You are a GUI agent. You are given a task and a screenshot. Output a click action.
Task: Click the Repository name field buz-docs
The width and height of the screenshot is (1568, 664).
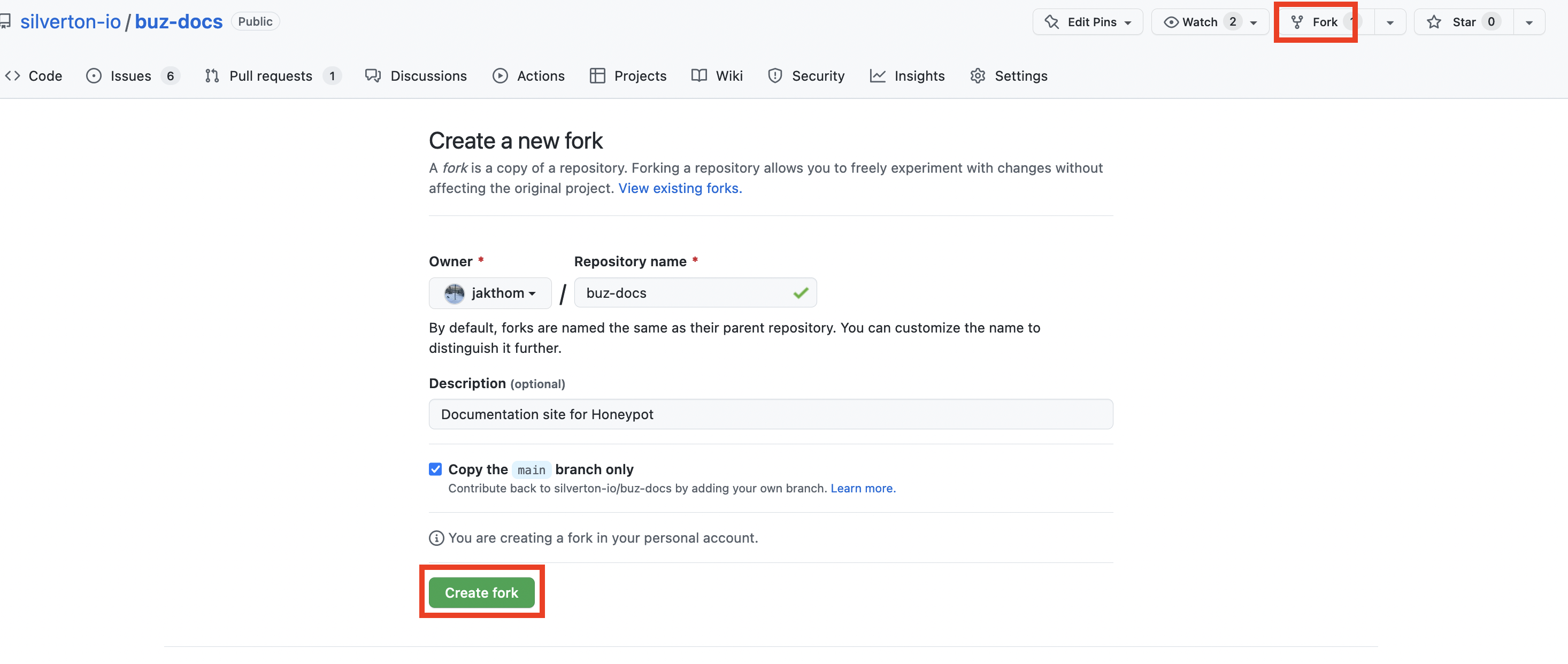[695, 293]
